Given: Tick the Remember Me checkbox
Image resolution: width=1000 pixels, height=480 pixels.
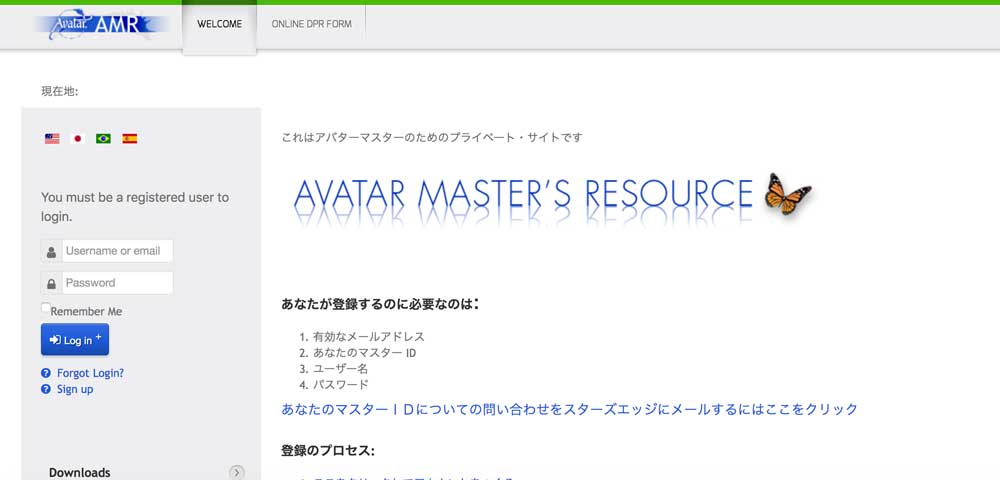Looking at the screenshot, I should pyautogui.click(x=45, y=308).
